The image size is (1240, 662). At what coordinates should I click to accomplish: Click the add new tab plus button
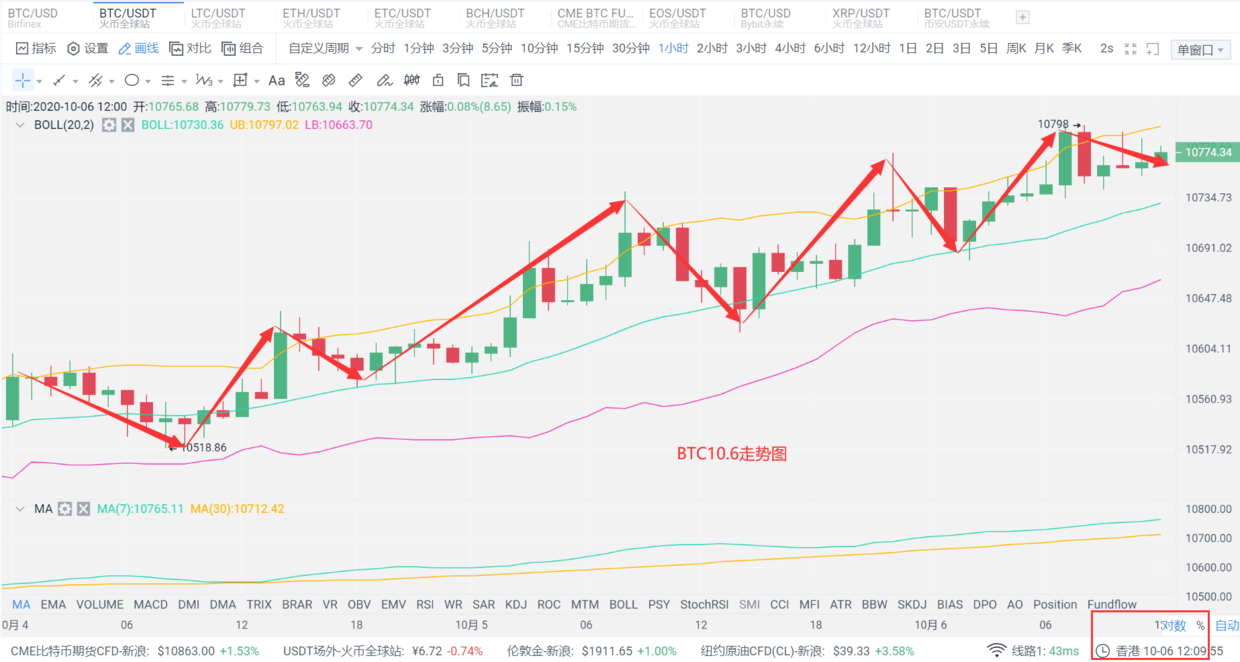1022,17
